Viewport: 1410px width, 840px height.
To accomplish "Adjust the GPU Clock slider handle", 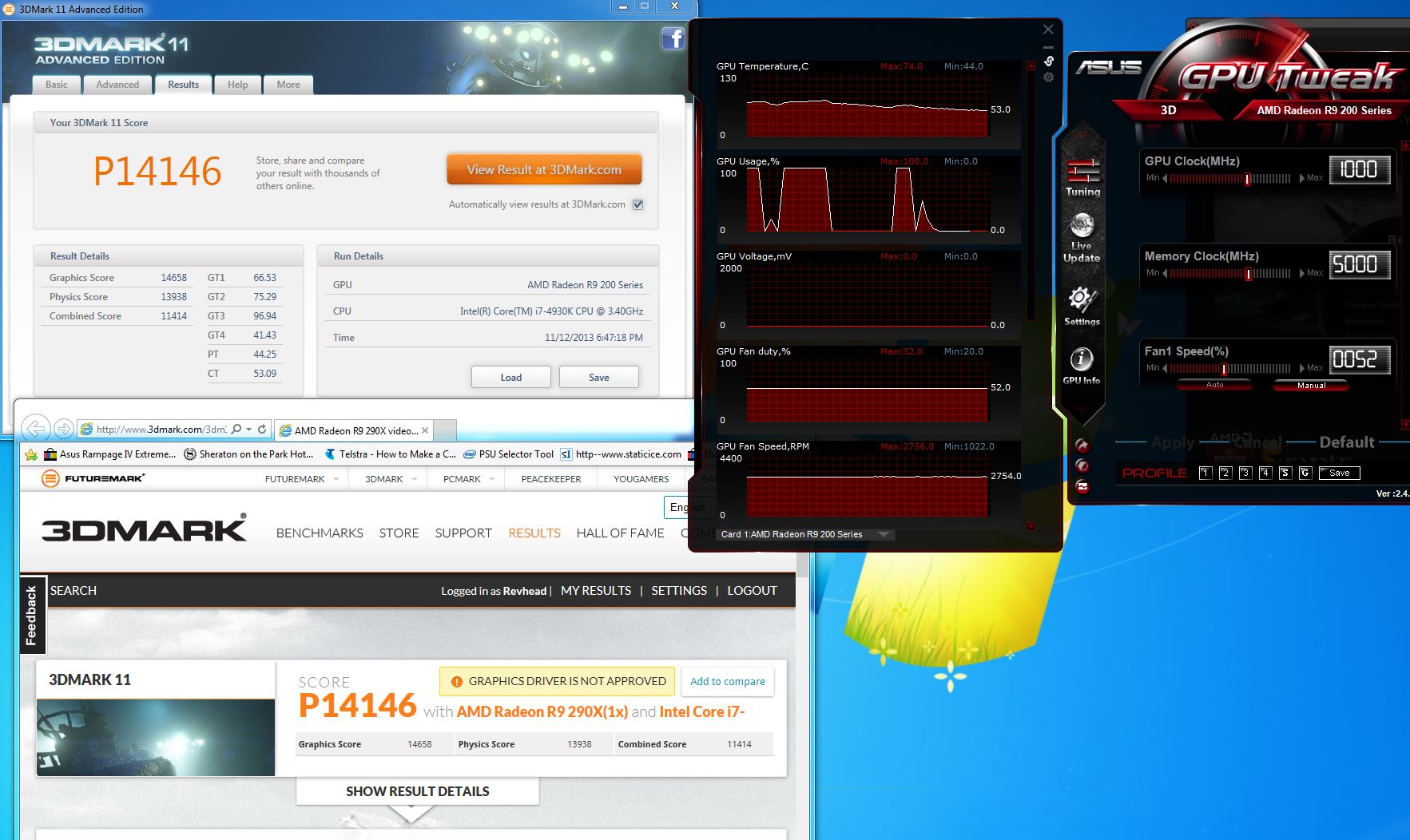I will tap(1246, 179).
